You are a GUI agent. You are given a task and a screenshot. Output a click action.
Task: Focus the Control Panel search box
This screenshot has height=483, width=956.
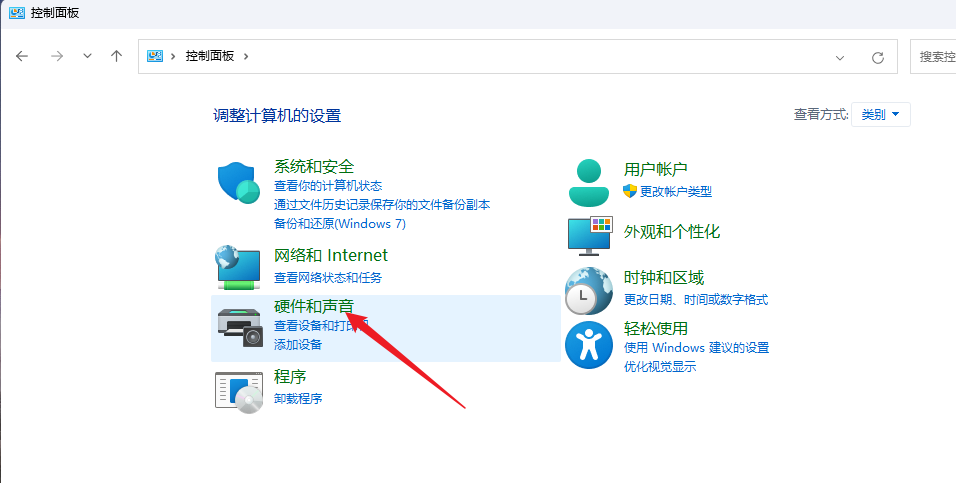pos(933,57)
